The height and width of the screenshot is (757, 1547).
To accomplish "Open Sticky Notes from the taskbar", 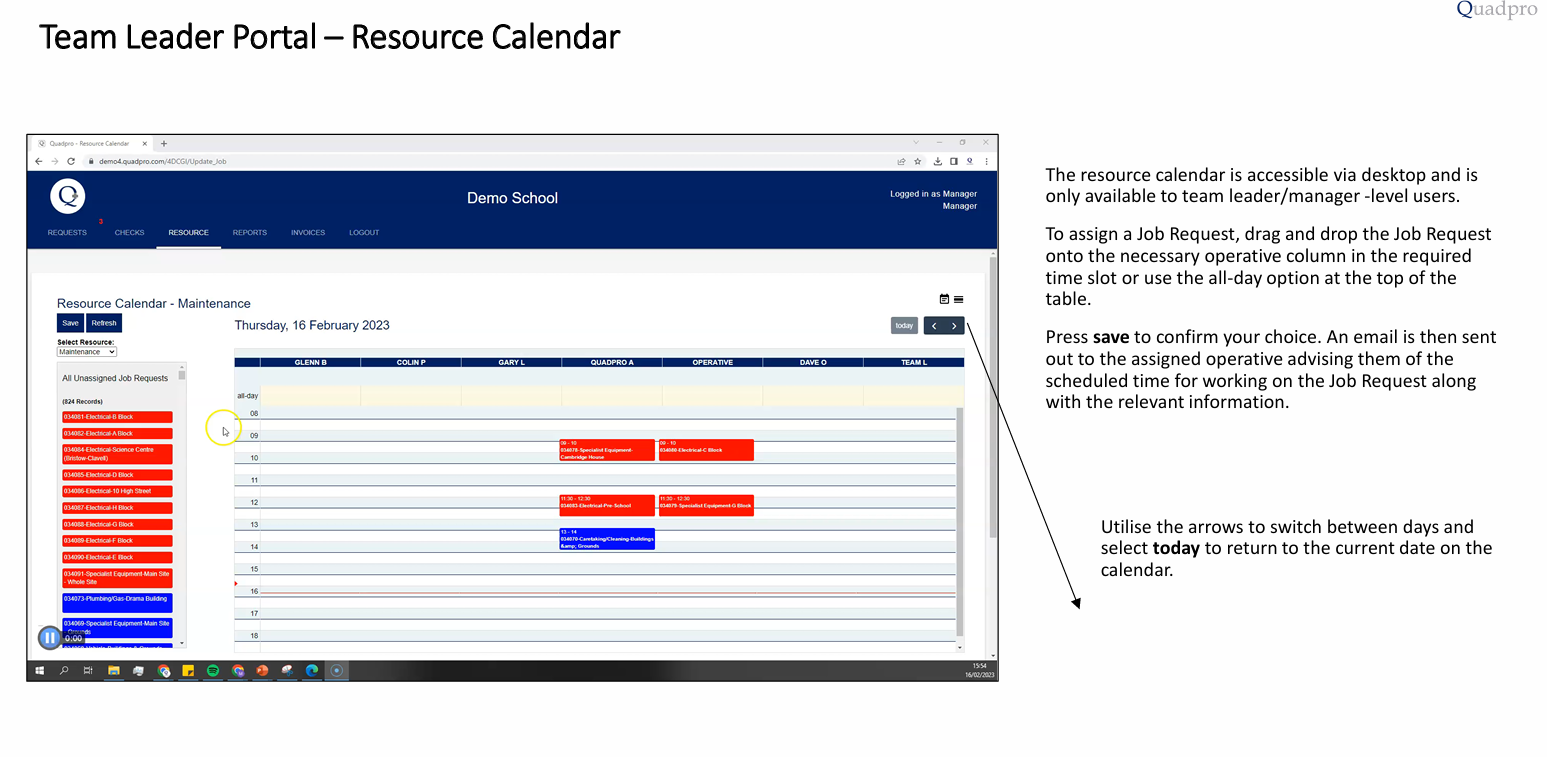I will (x=188, y=671).
